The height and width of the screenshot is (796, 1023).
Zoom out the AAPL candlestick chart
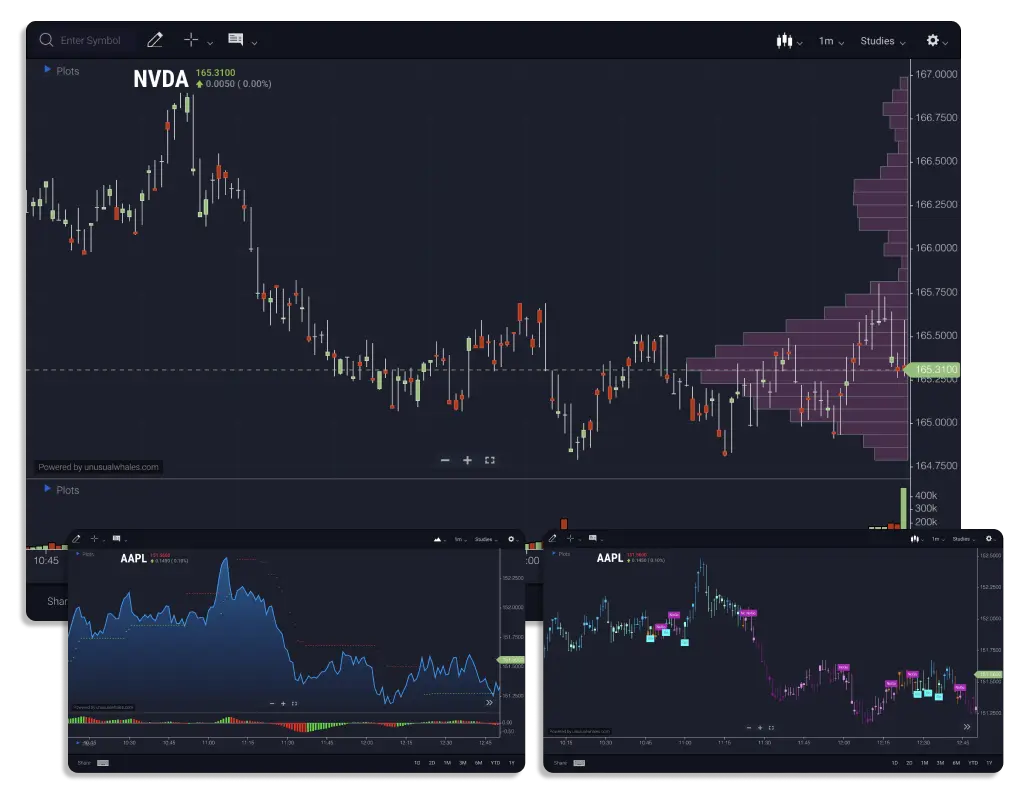click(749, 727)
